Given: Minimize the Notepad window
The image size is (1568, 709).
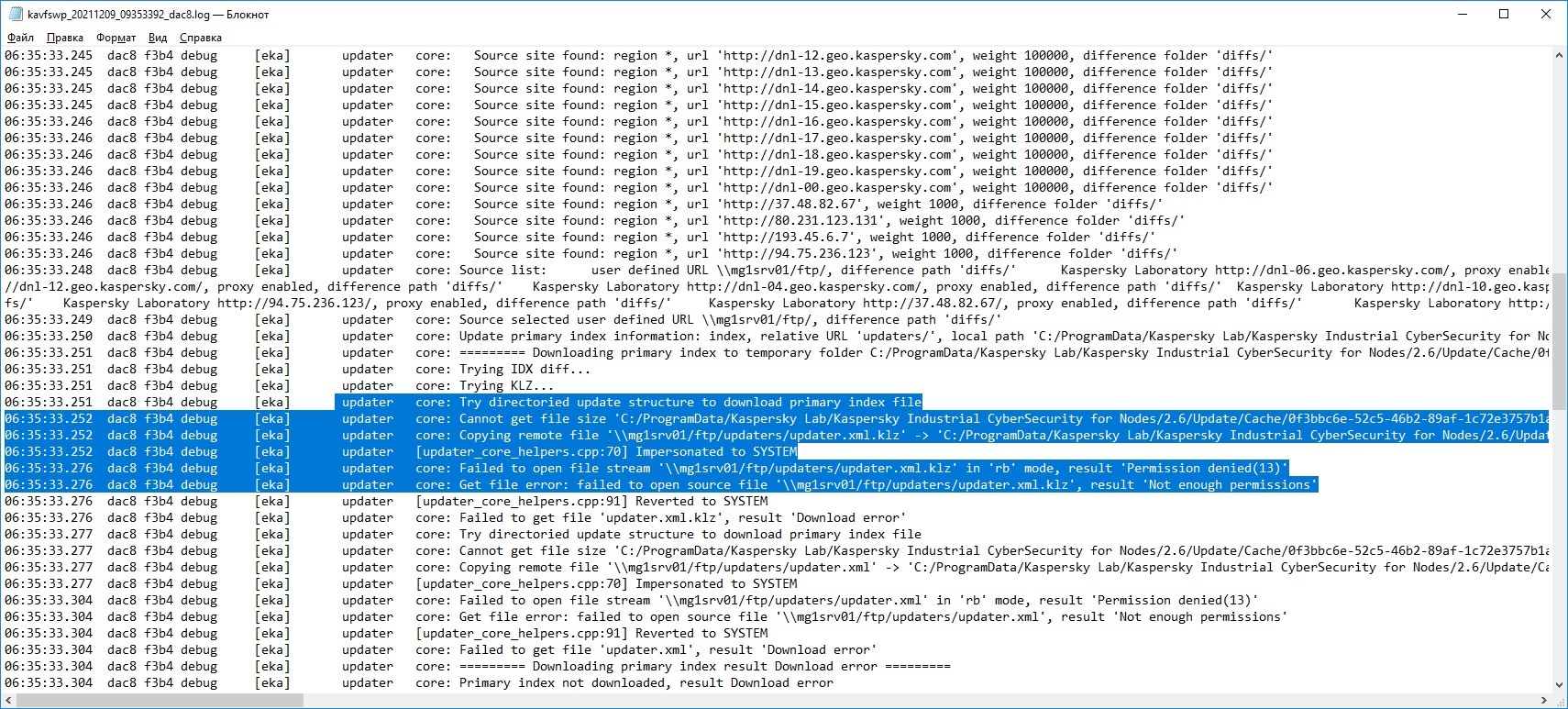Looking at the screenshot, I should 1462,14.
